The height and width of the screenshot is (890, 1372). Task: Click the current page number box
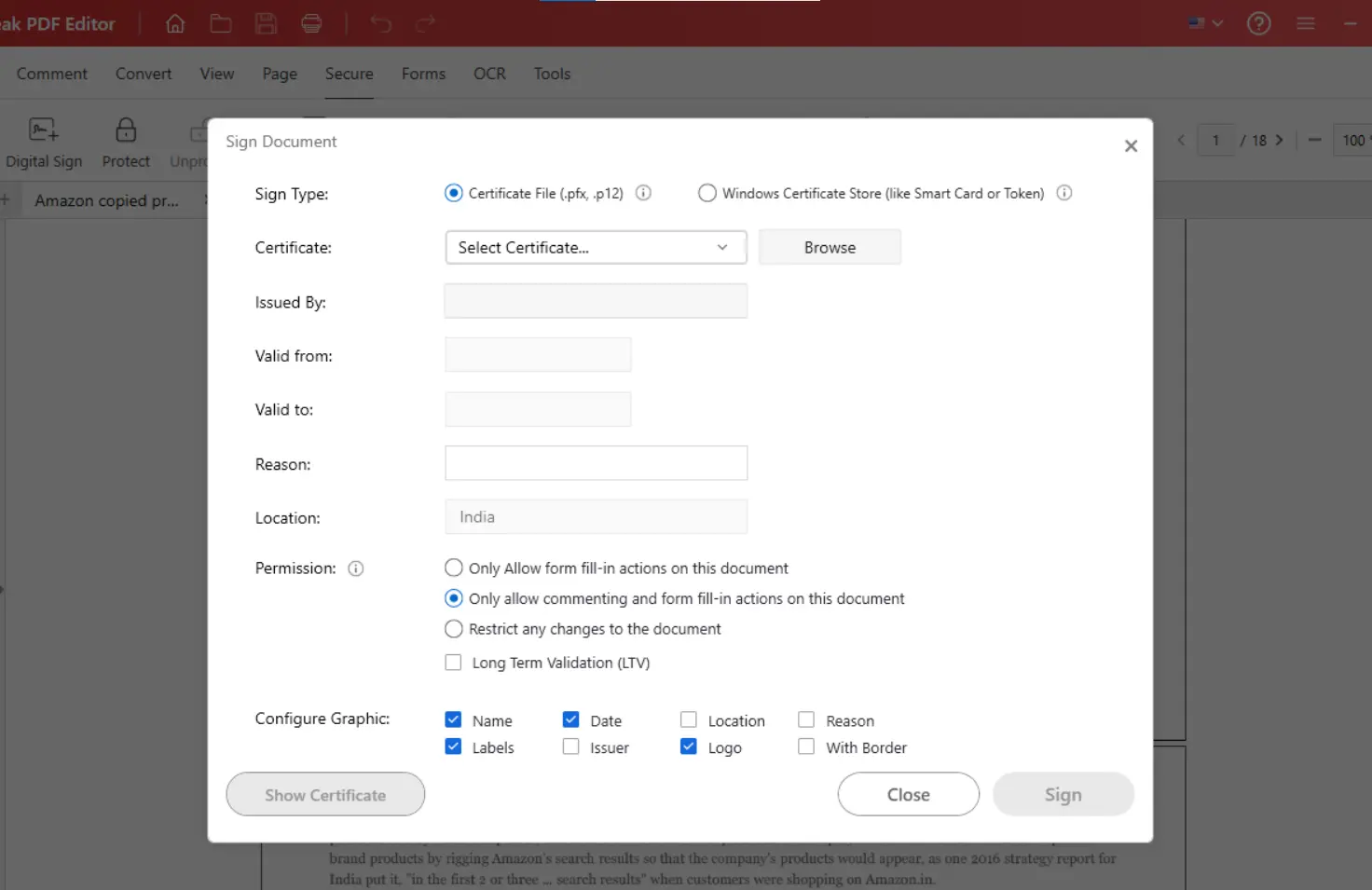click(1216, 140)
